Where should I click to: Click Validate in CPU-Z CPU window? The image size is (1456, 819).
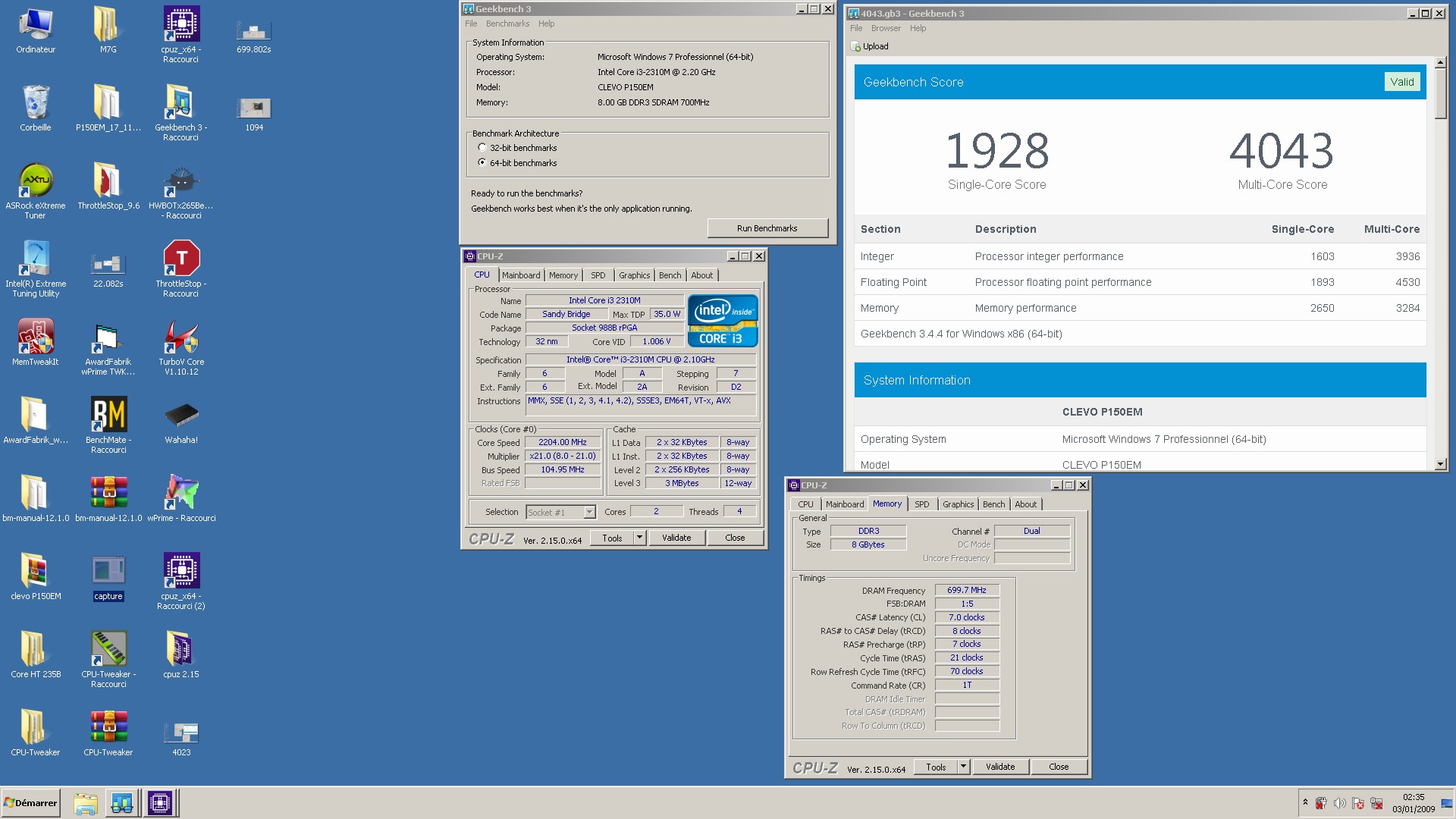[676, 538]
